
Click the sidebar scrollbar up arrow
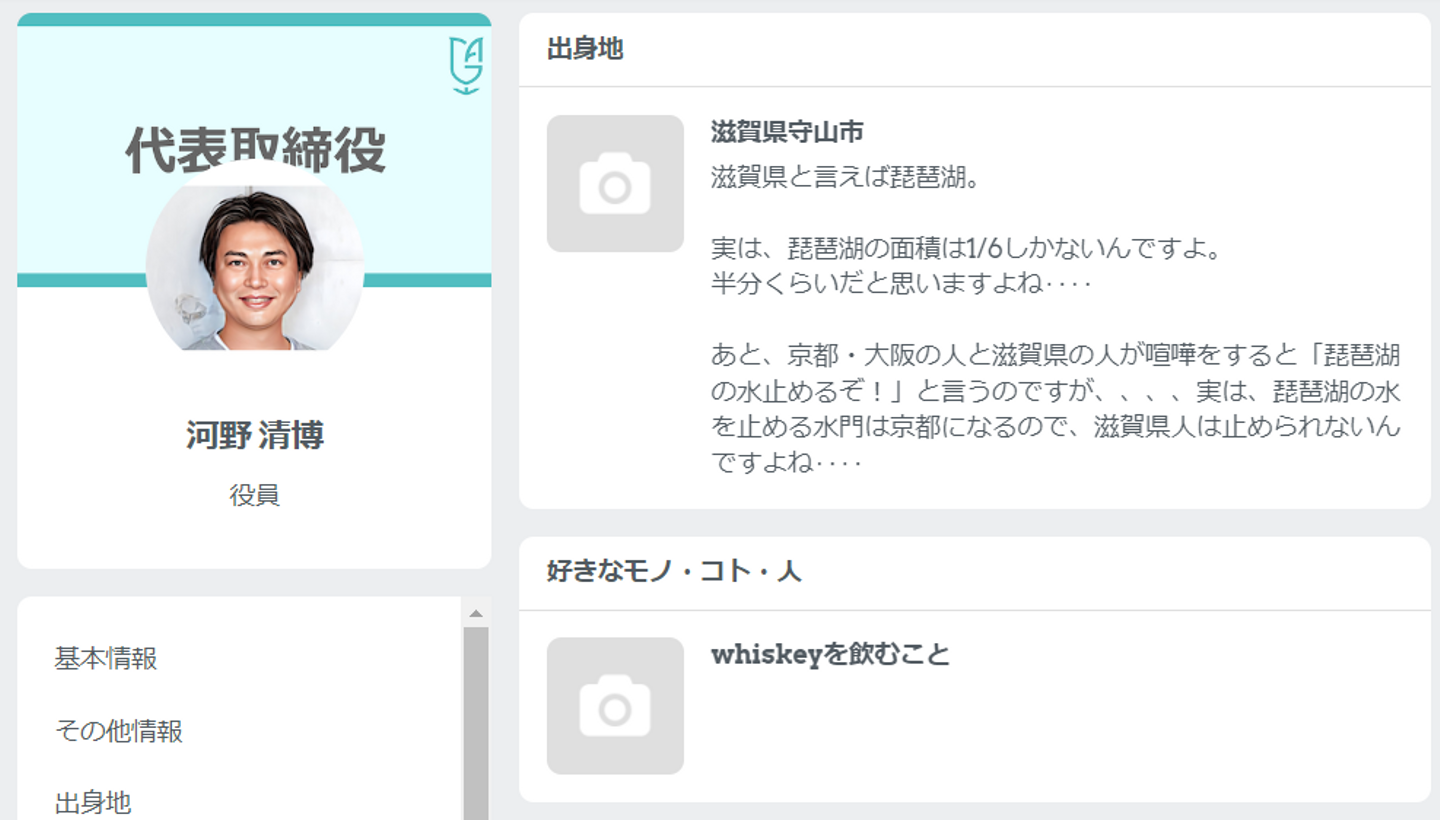click(x=476, y=613)
